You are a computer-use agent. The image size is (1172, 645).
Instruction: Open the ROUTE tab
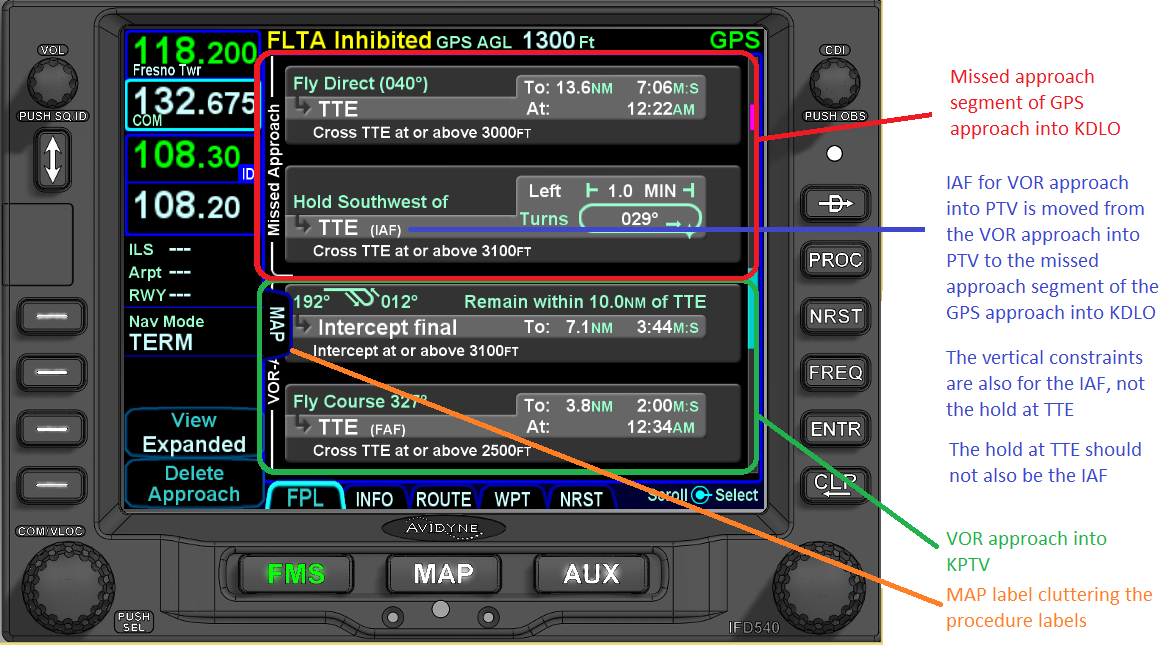tap(443, 499)
